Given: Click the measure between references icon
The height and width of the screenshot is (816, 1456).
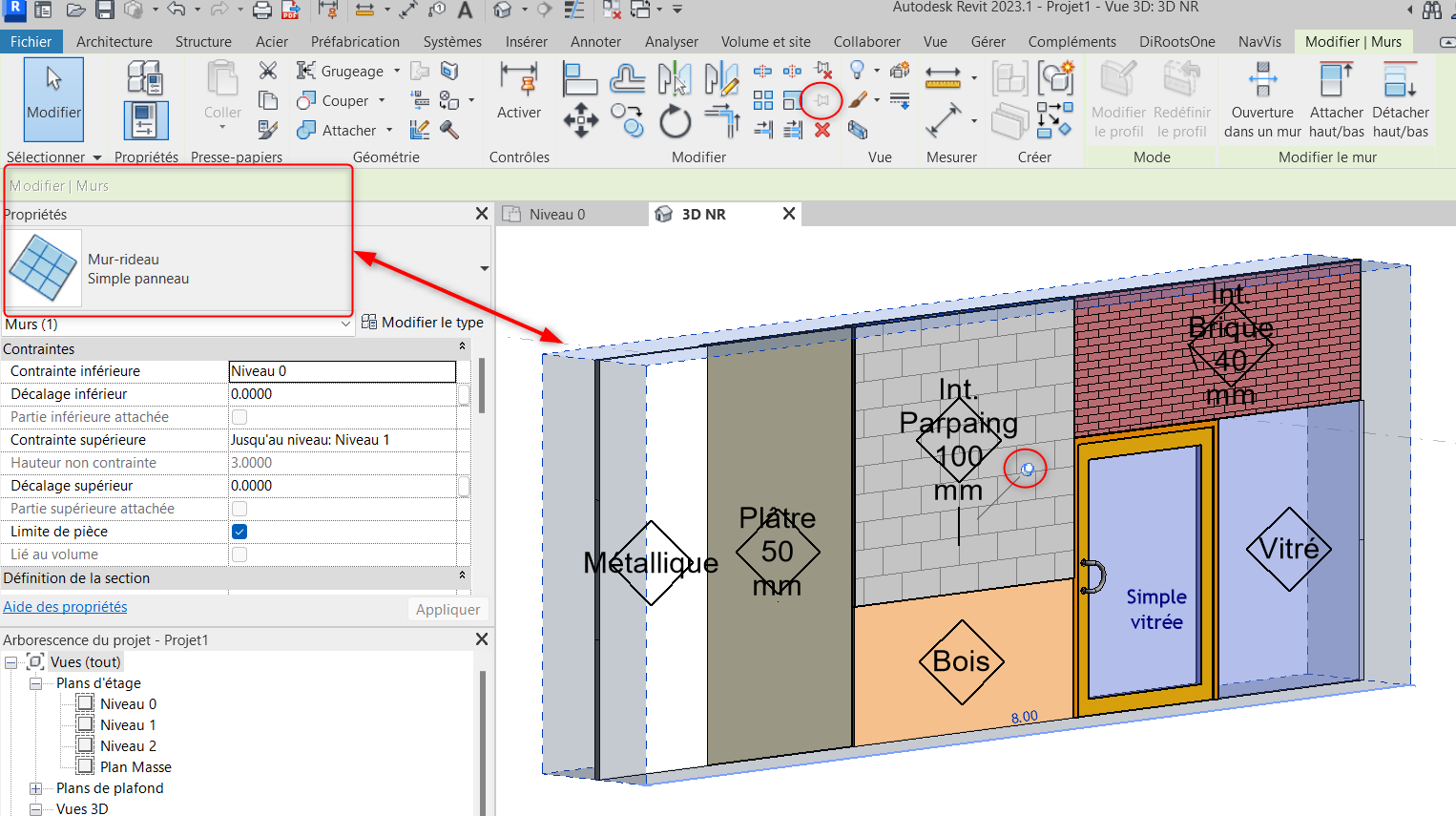Looking at the screenshot, I should pyautogui.click(x=943, y=78).
